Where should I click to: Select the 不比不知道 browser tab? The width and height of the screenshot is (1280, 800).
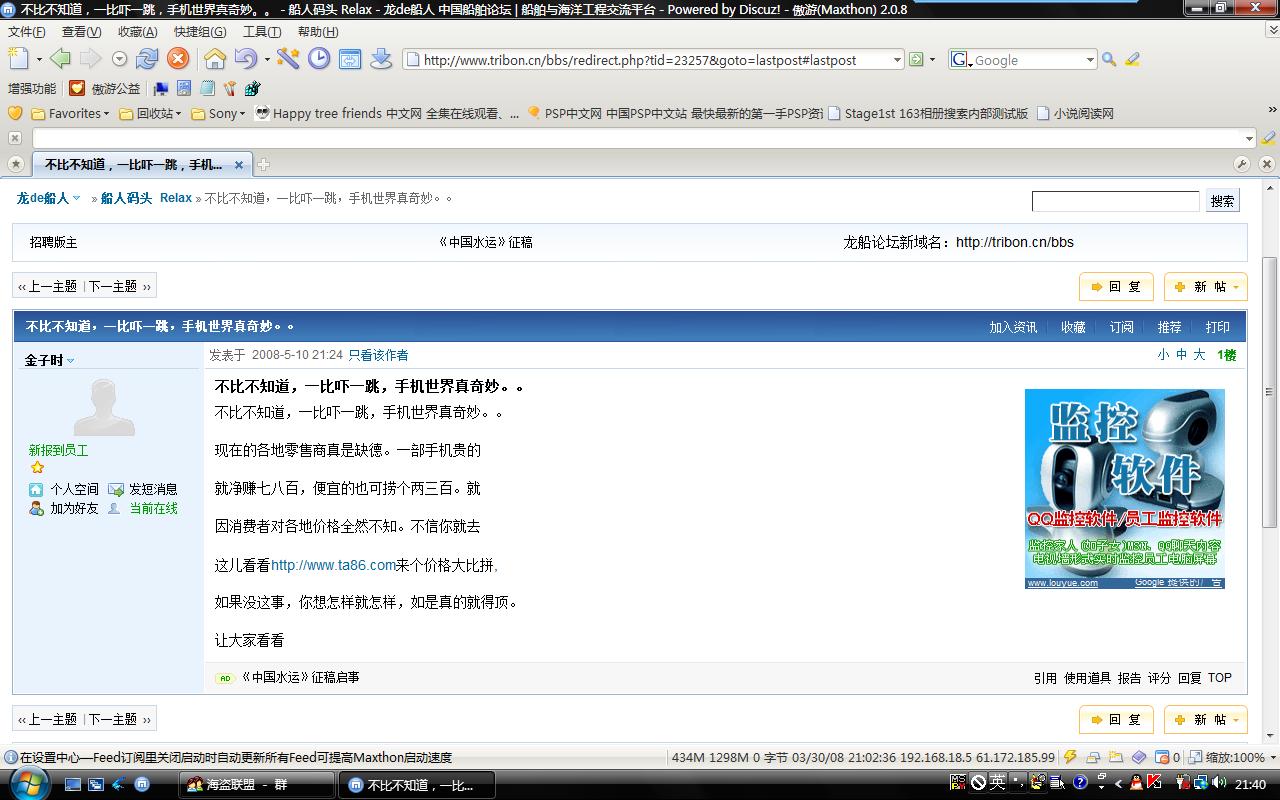coord(141,164)
